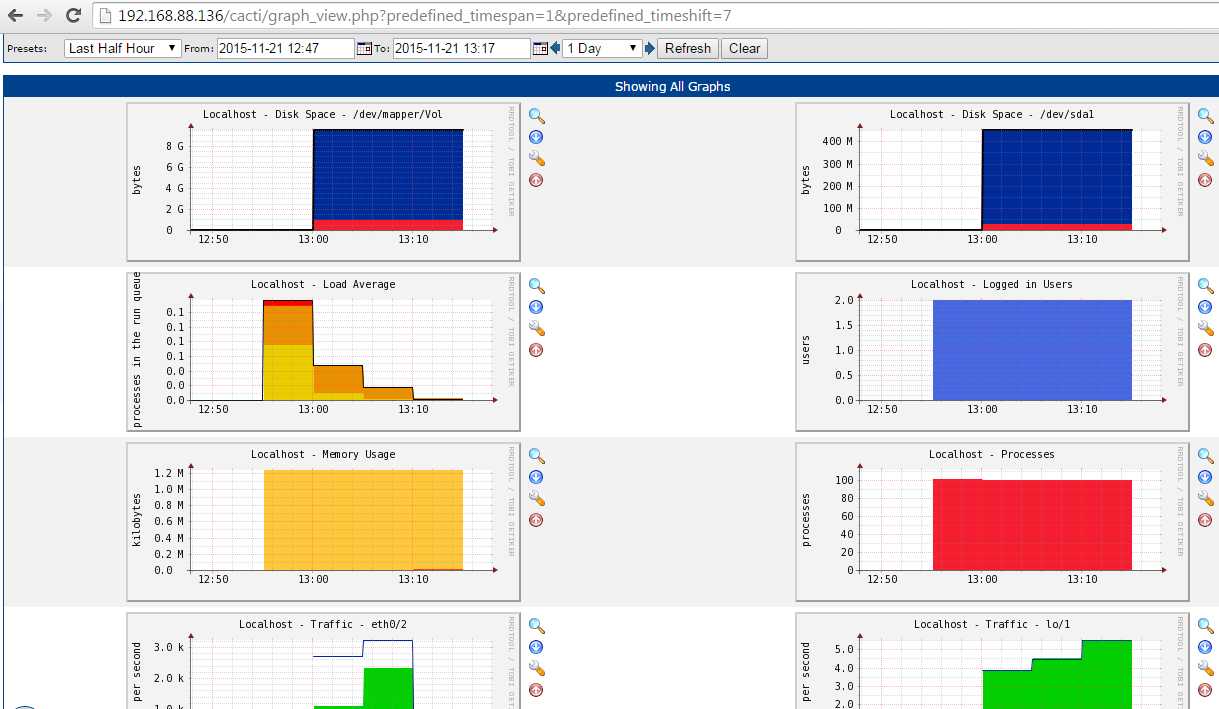Click red page-top arrow beside Memory Usage graph

point(536,520)
